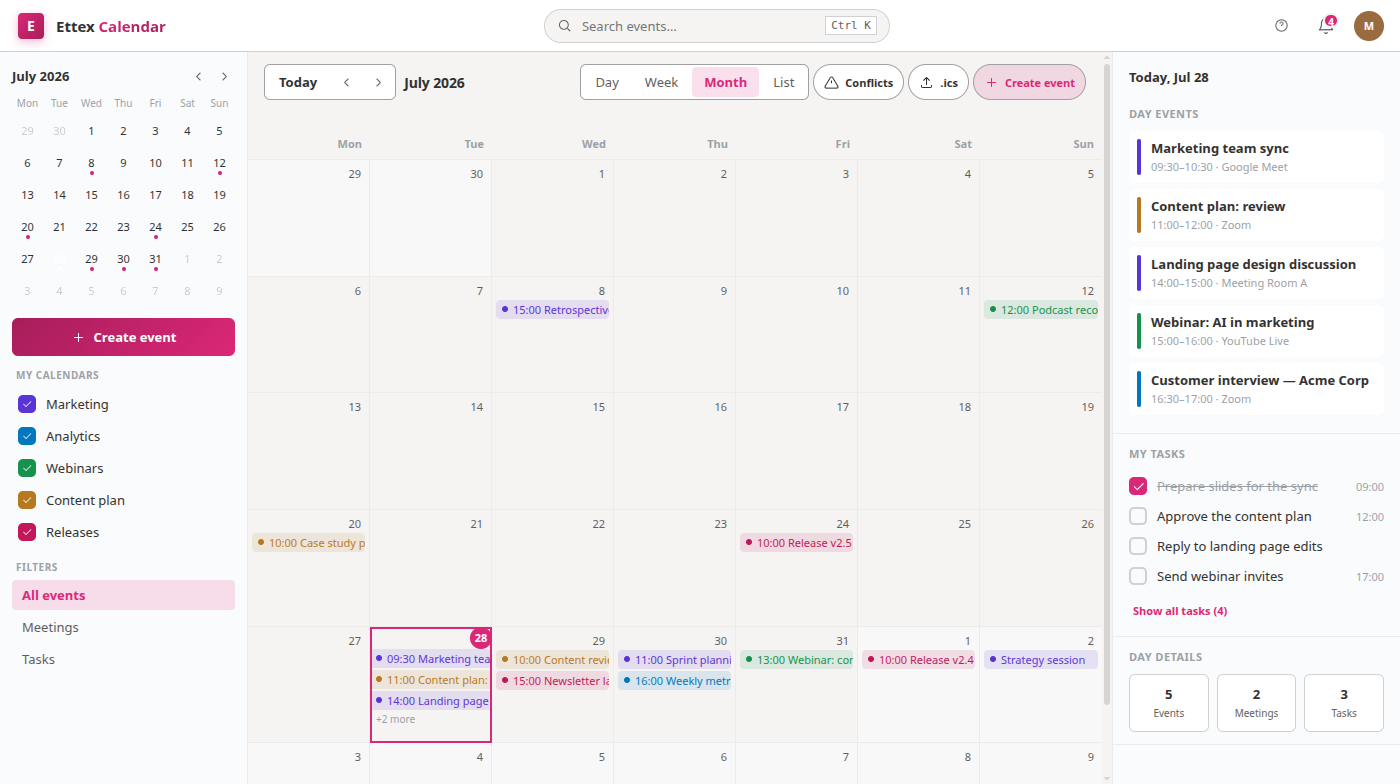Open the 09:30 Marketing team event chip
This screenshot has width=1400, height=784.
[x=431, y=659]
